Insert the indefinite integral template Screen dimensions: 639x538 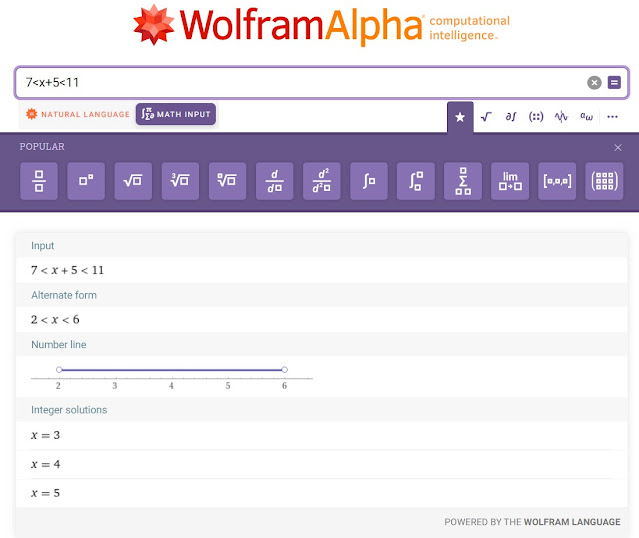tap(369, 181)
